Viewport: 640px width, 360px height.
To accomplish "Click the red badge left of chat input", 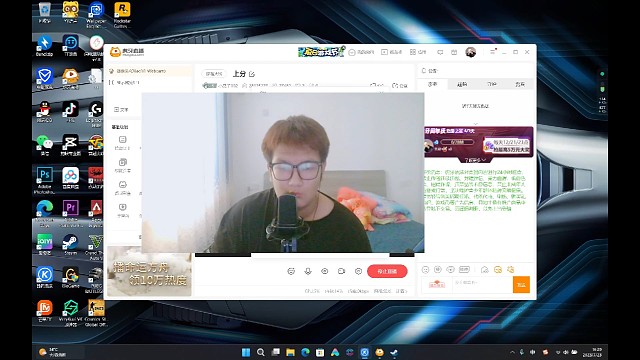I will coord(437,284).
